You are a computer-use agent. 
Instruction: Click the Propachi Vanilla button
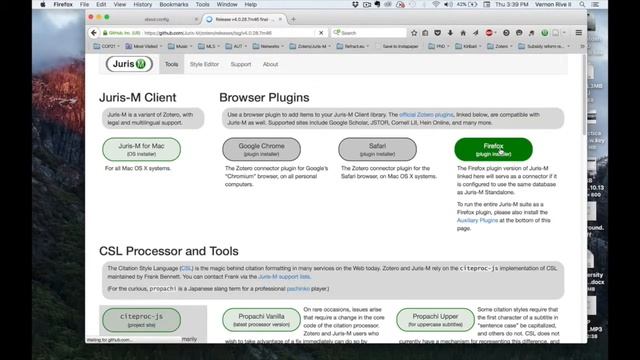click(x=261, y=320)
